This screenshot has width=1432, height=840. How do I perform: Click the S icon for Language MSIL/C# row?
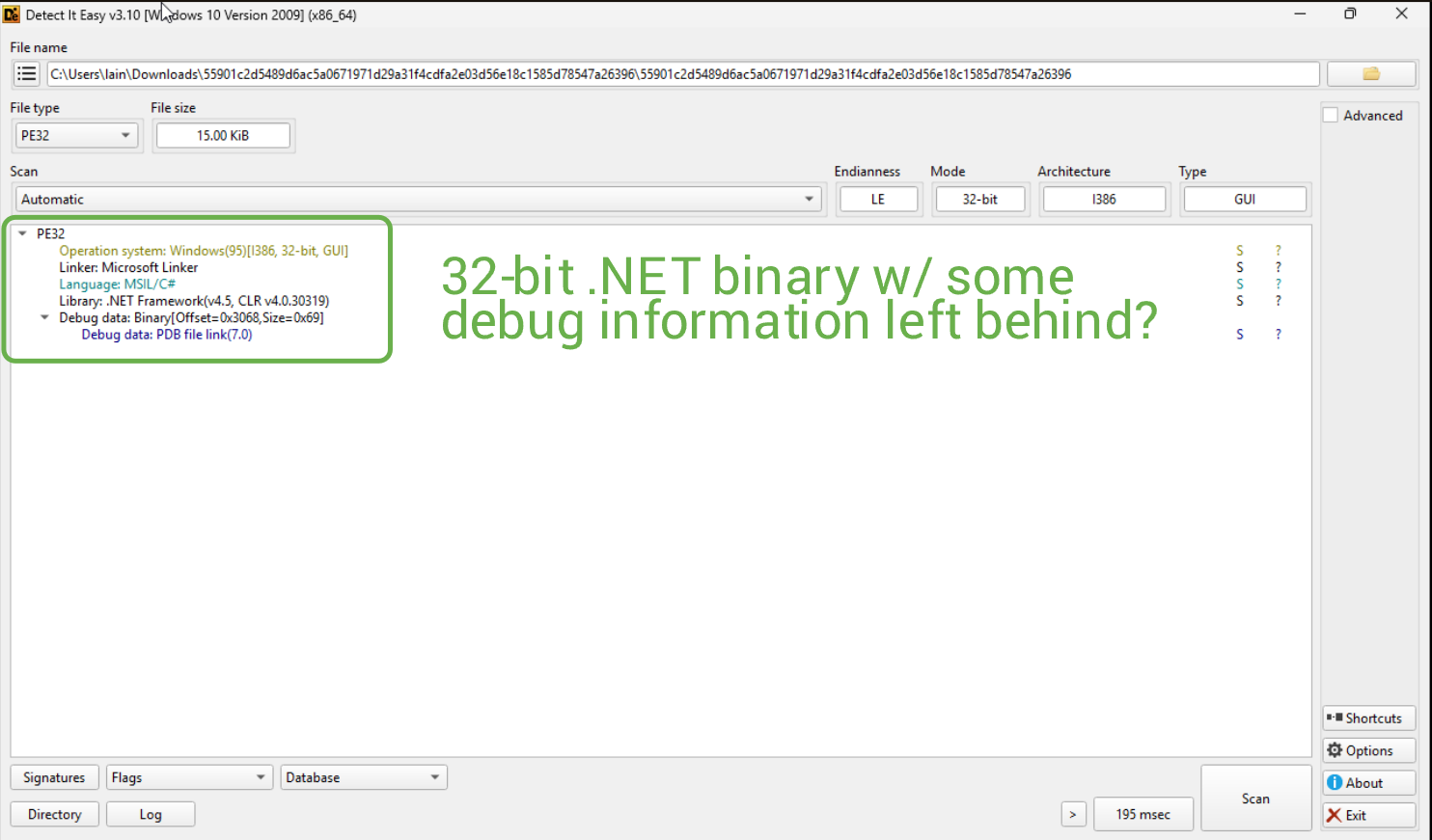click(1240, 285)
